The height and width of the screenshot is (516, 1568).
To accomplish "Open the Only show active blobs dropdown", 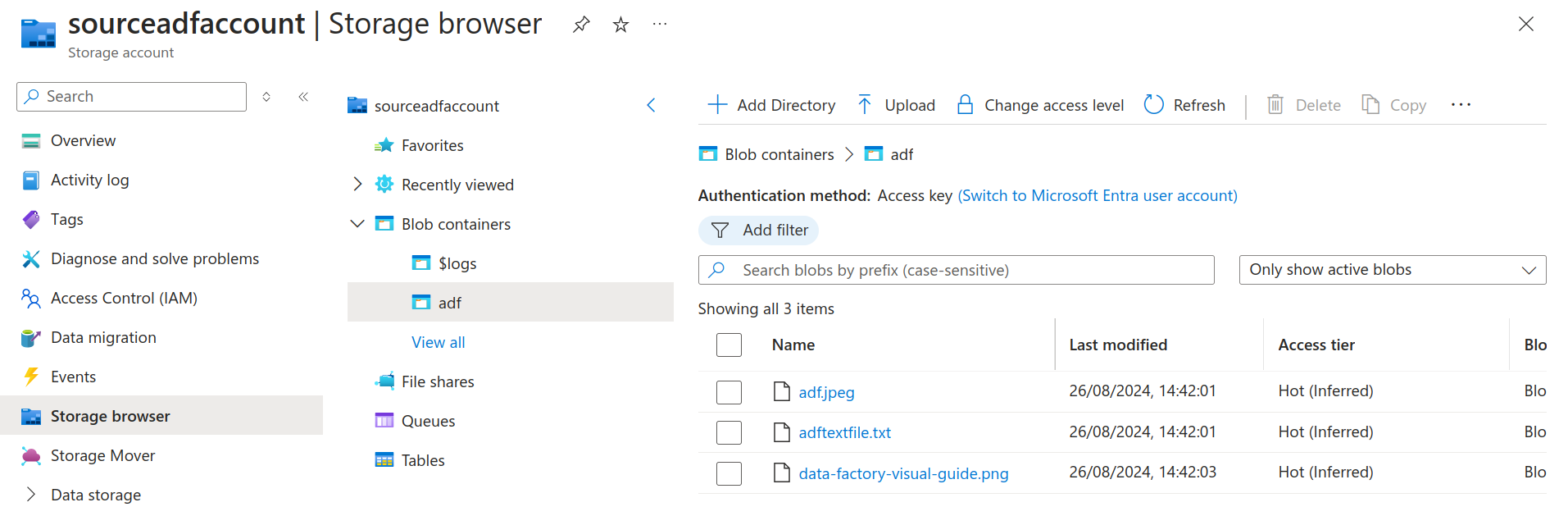I will pos(1392,270).
